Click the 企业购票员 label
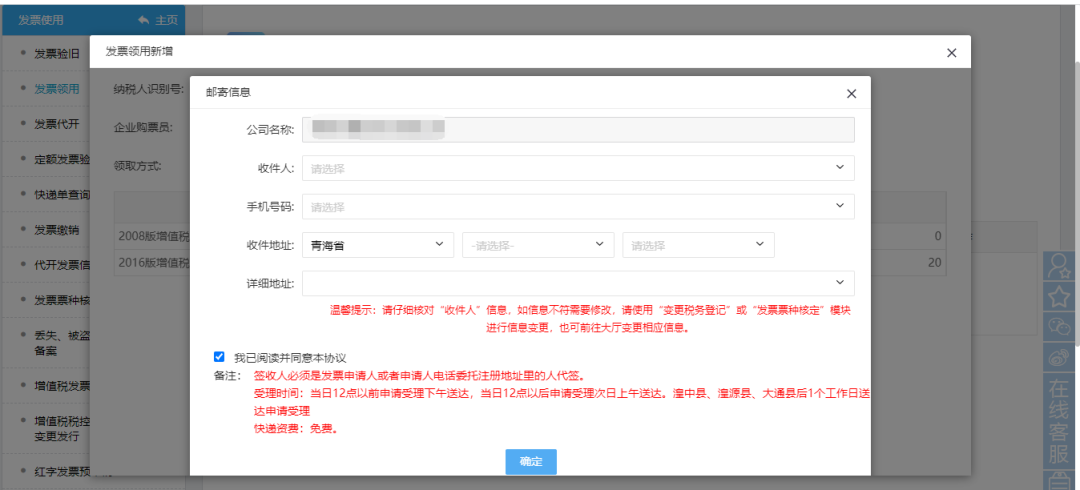The width and height of the screenshot is (1080, 490). [x=143, y=127]
